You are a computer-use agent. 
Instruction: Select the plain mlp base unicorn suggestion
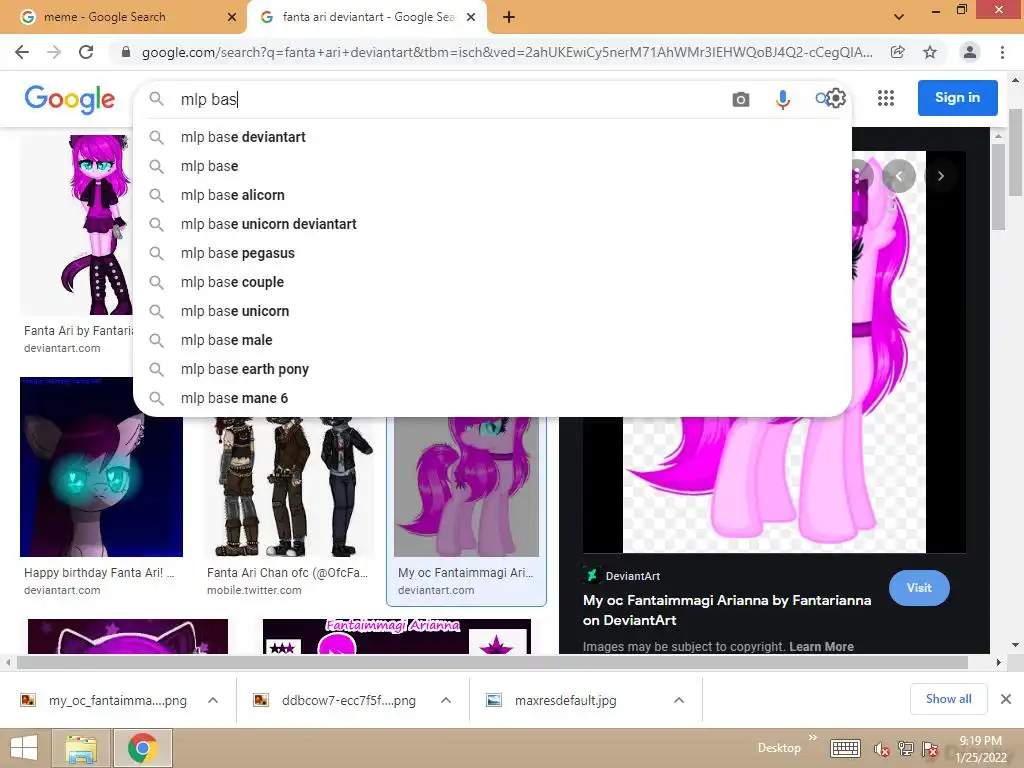click(x=492, y=312)
